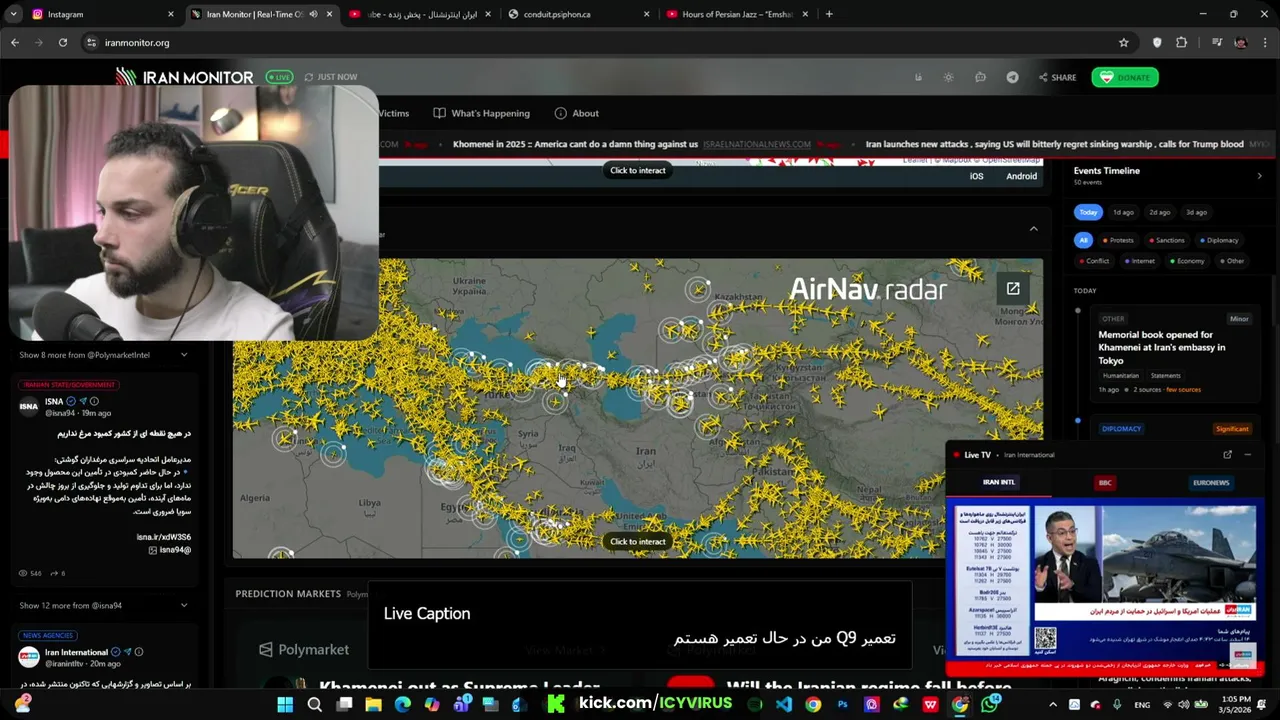1280x720 pixels.
Task: Collapse the flight radar panel chevron
Action: click(x=1033, y=229)
